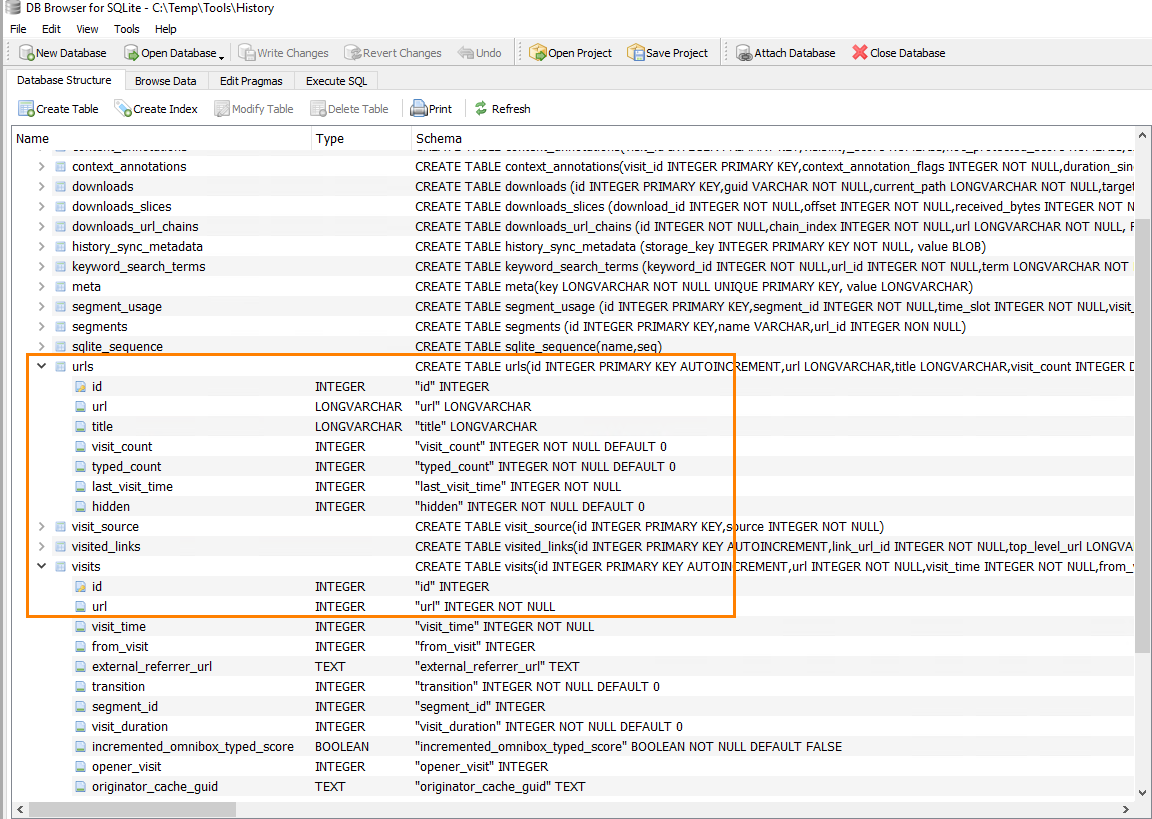
Task: Click the Print icon
Action: [x=419, y=109]
